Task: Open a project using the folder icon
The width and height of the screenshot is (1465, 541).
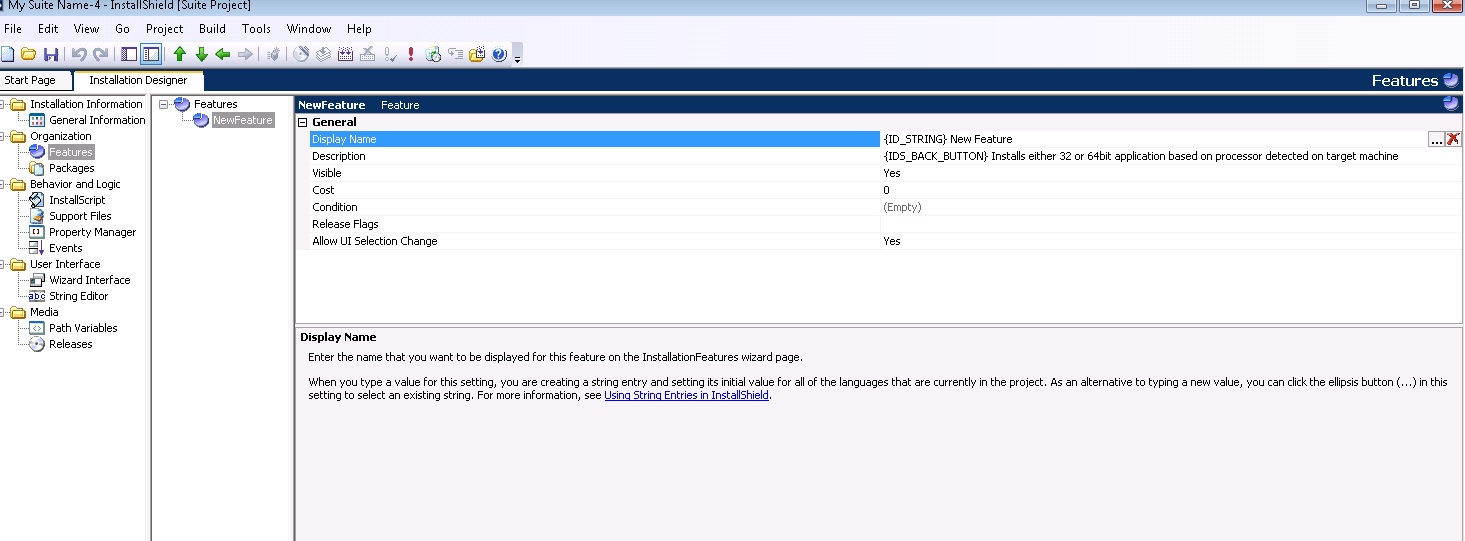Action: coord(29,54)
